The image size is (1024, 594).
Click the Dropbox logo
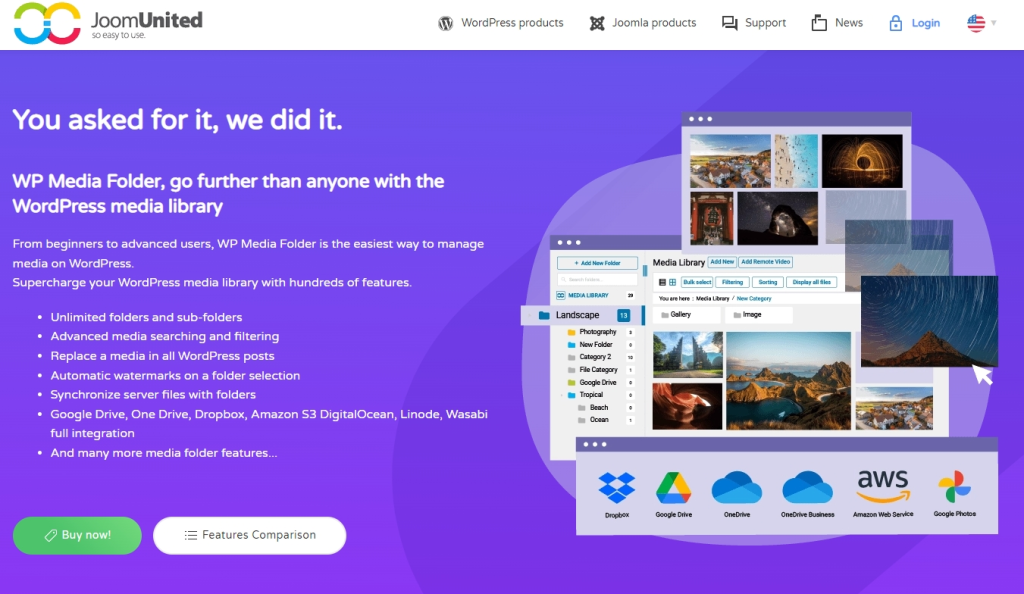[616, 488]
